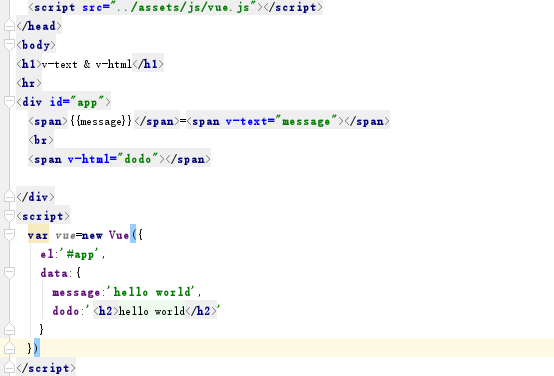
Task: Click the green 'hello world' string value
Action: [153, 292]
